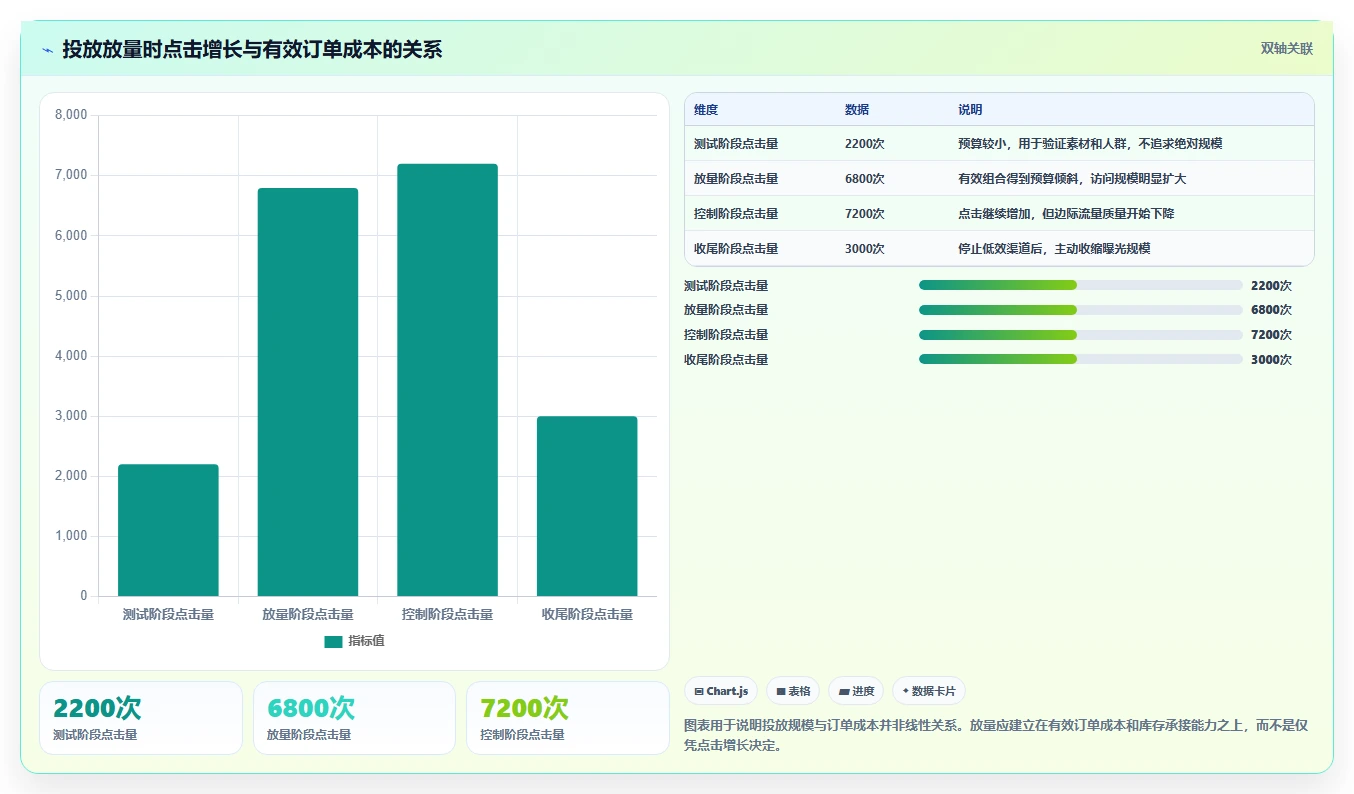Click the table cell 收尾阶段点击量
The width and height of the screenshot is (1354, 794).
[736, 249]
